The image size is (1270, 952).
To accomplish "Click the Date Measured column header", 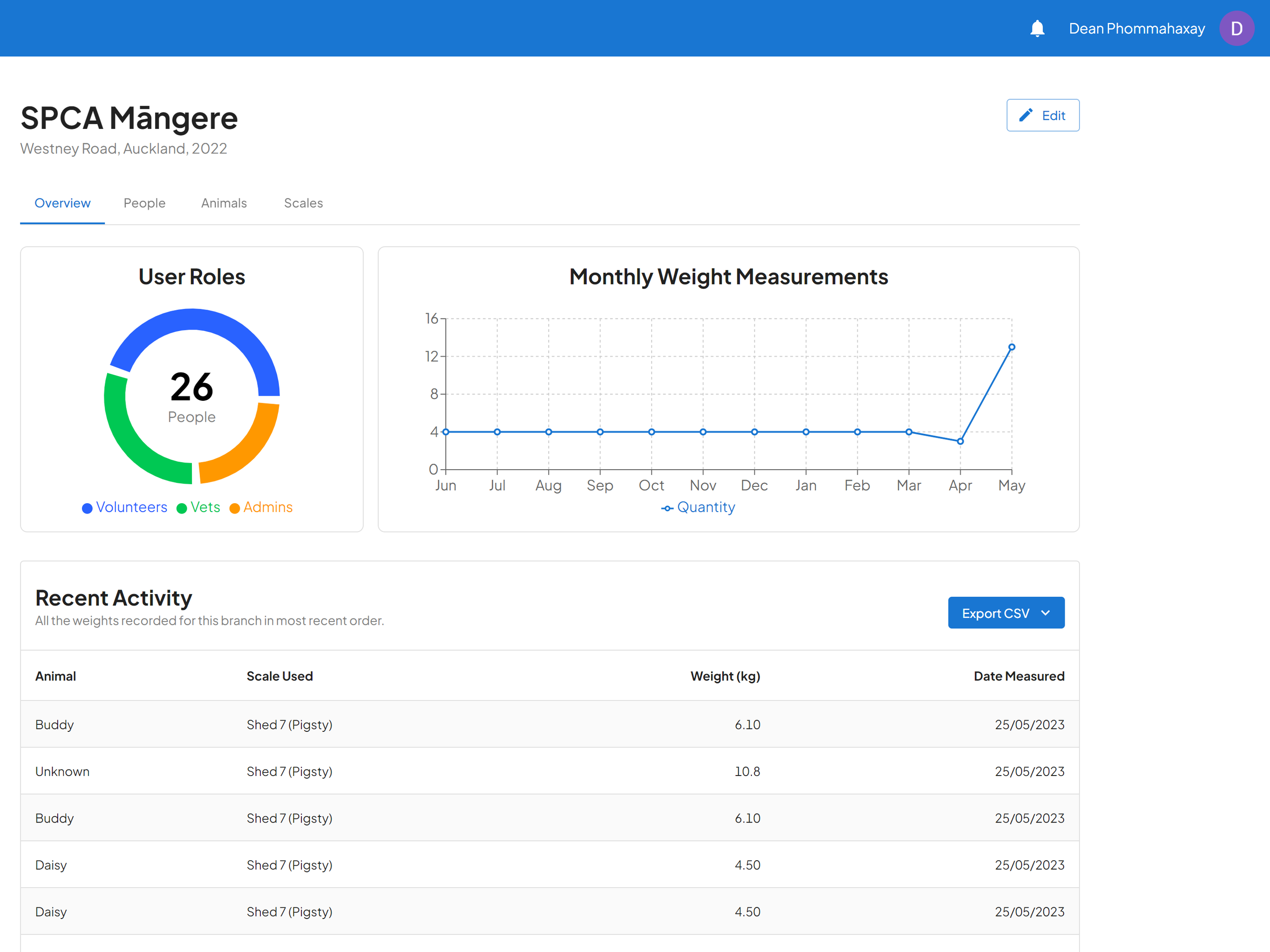I will [1019, 676].
